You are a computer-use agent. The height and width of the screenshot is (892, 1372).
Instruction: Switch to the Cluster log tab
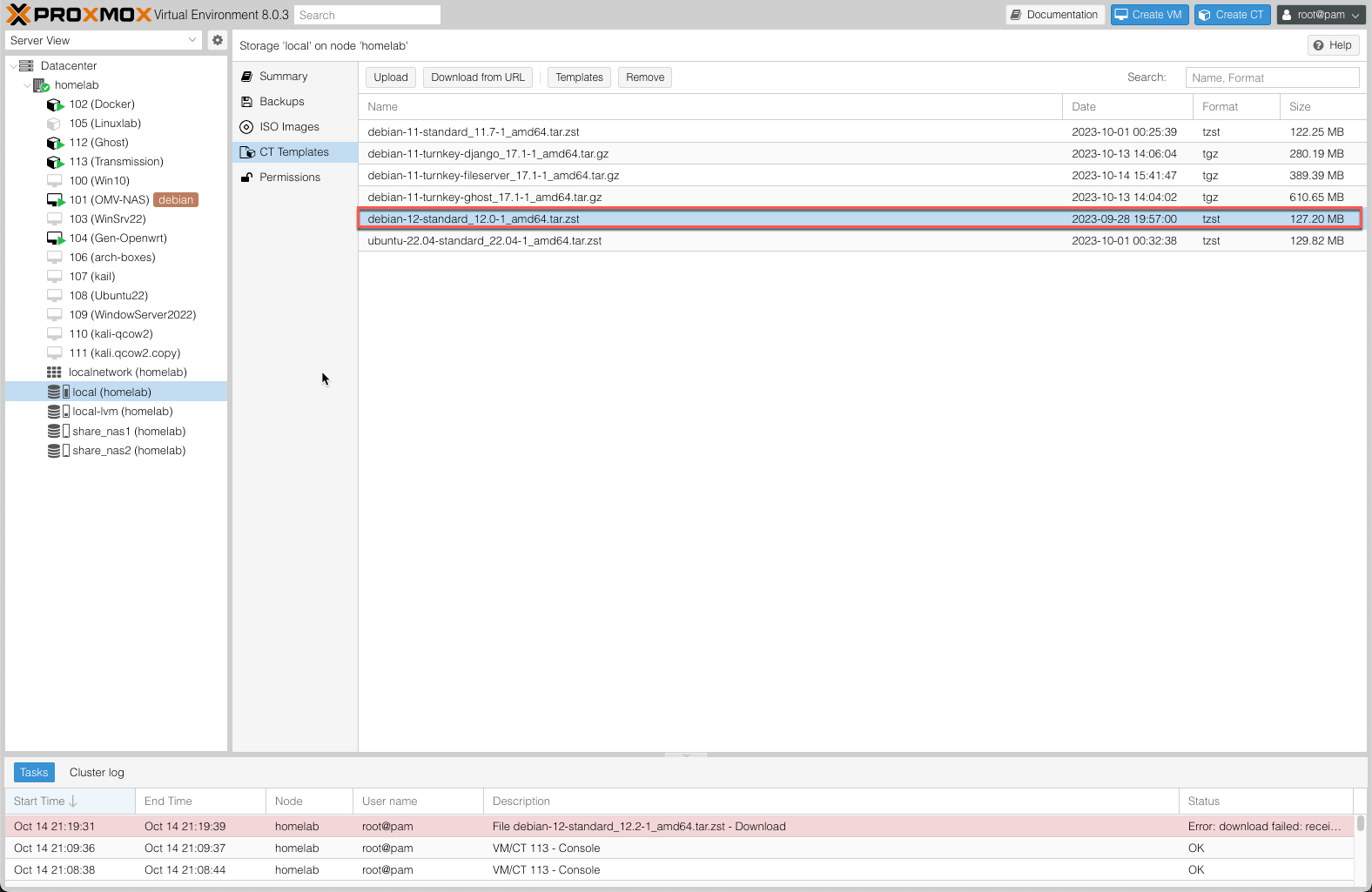tap(97, 773)
